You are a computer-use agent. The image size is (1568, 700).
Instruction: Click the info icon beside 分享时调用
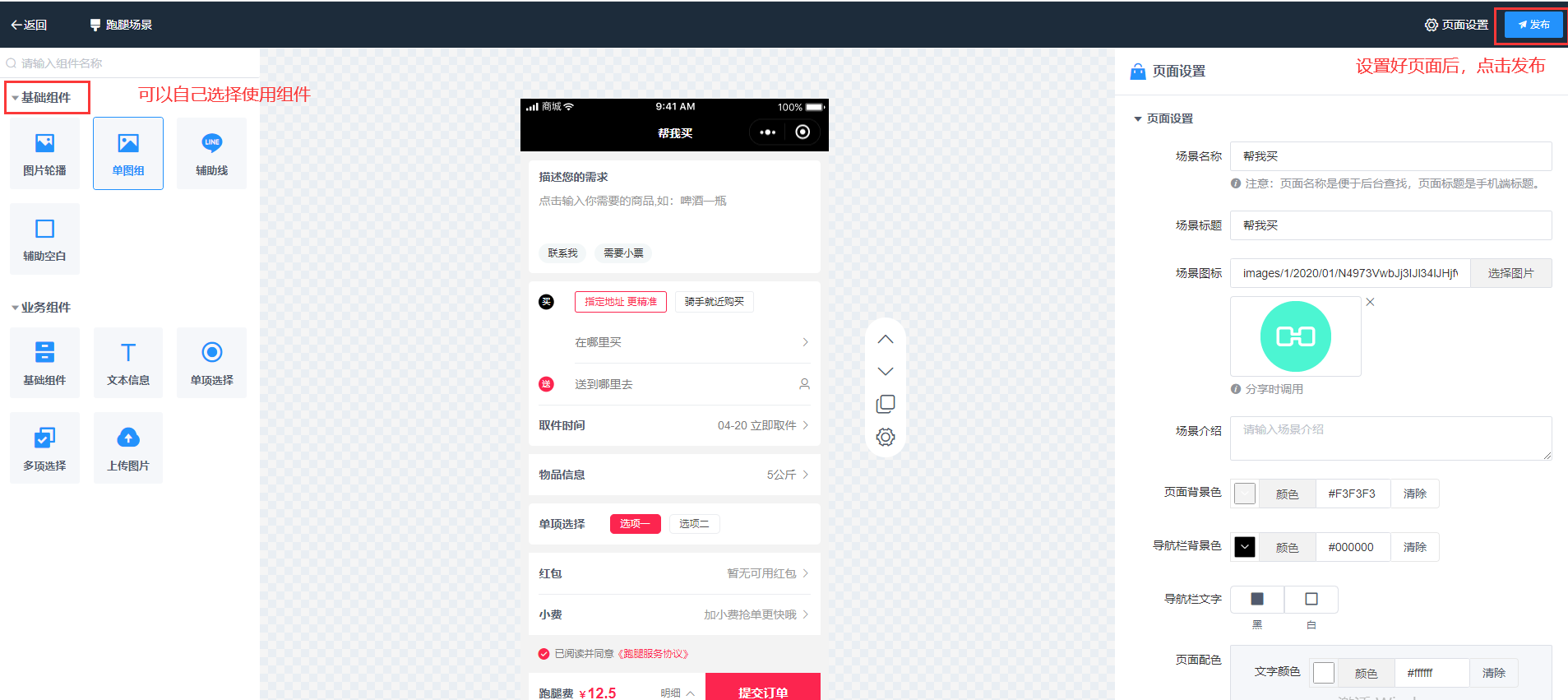[x=1236, y=389]
